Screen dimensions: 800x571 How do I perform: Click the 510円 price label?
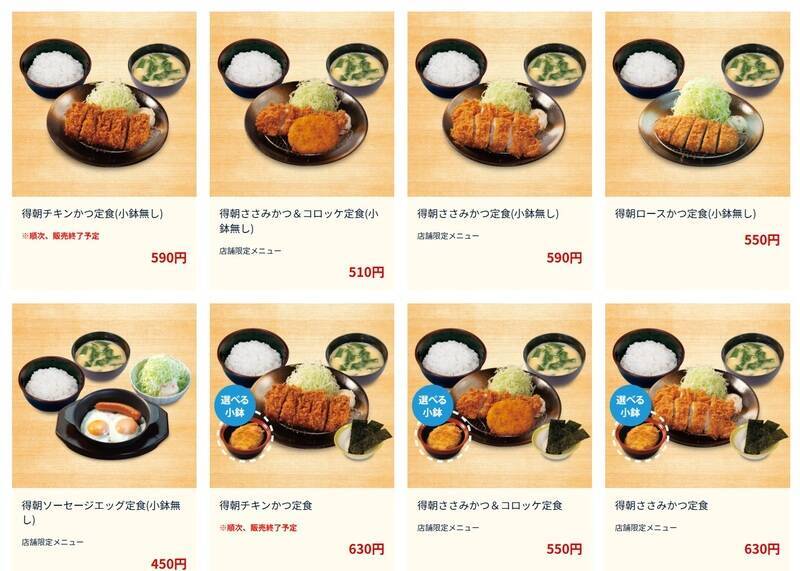[x=366, y=272]
